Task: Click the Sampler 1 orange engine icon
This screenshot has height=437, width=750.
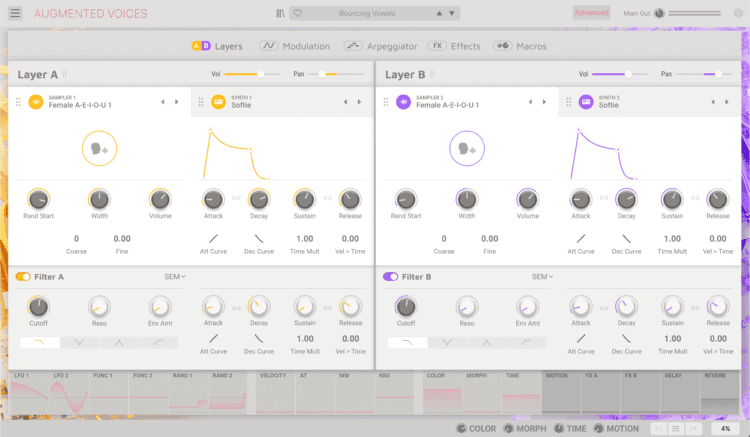Action: (x=36, y=102)
